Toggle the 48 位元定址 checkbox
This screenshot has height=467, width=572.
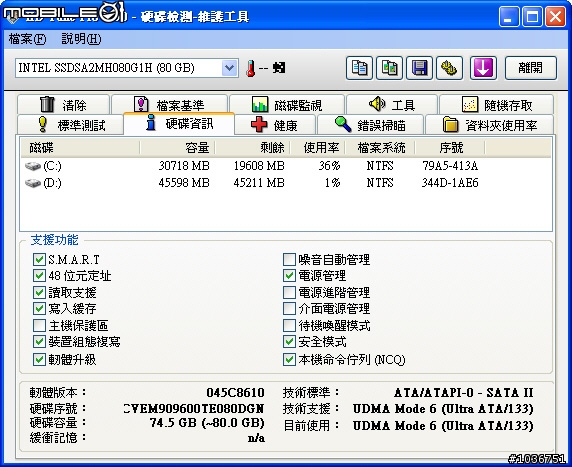(x=39, y=275)
